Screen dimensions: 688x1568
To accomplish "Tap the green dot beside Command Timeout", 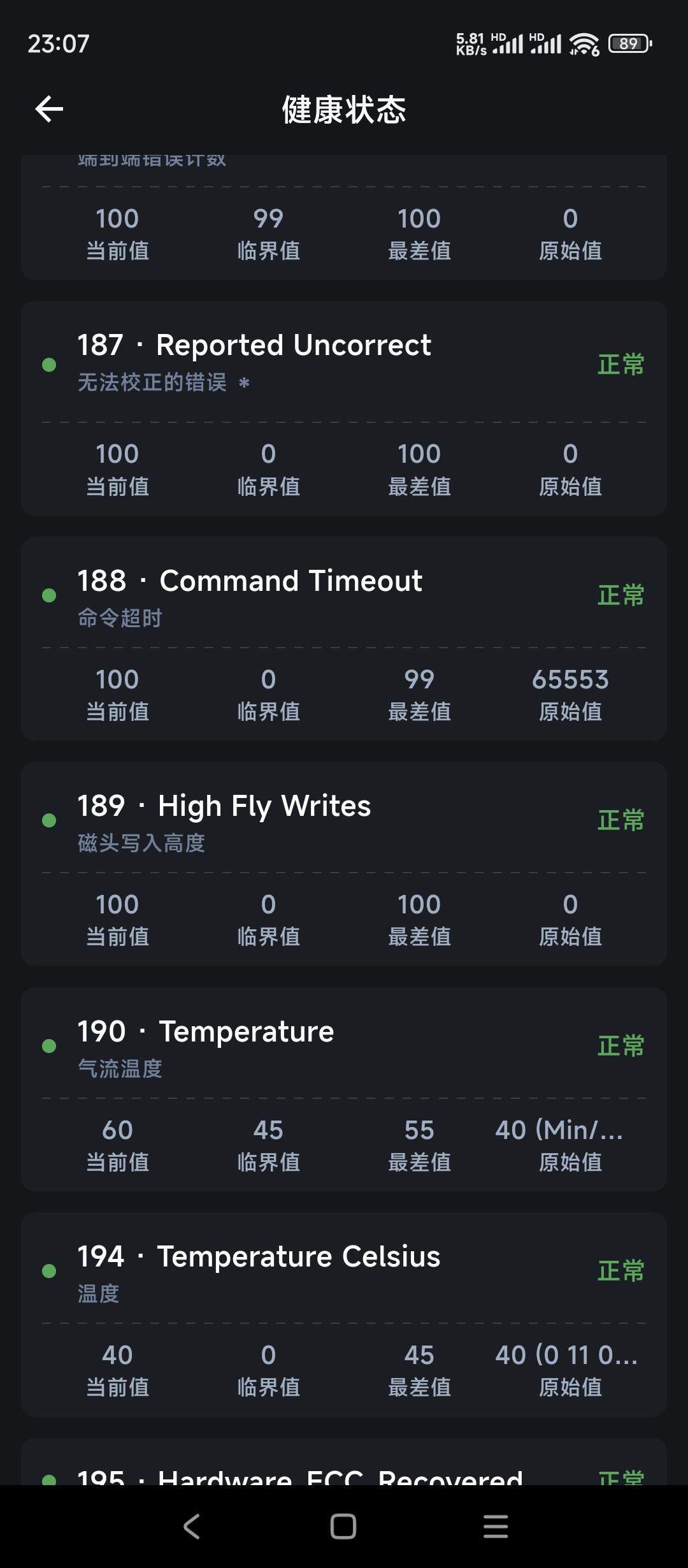I will [49, 595].
